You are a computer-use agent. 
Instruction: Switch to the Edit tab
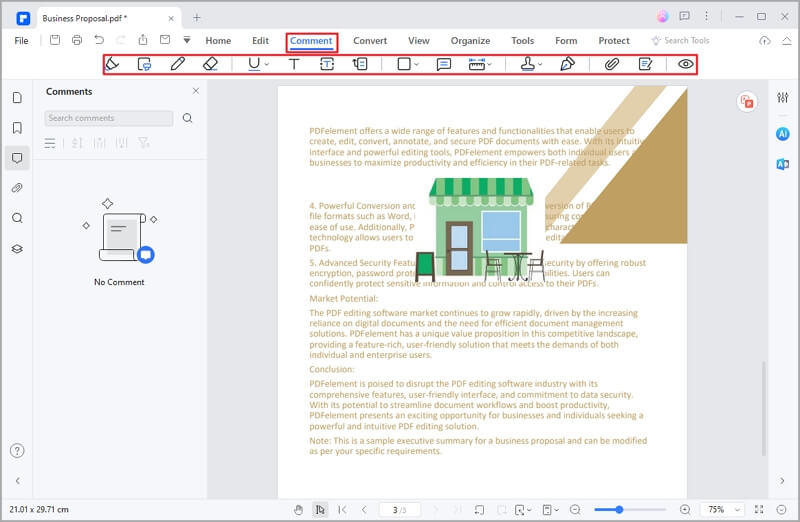[x=260, y=41]
